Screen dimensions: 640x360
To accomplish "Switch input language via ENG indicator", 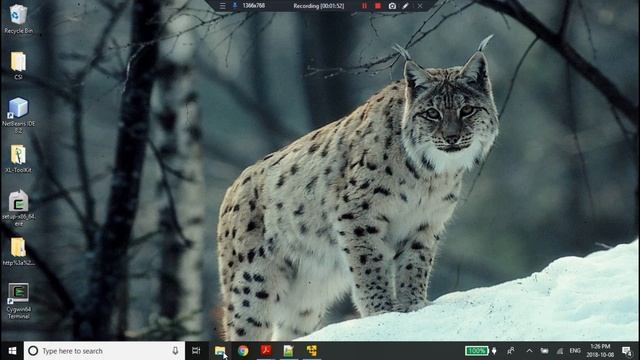I will click(575, 351).
